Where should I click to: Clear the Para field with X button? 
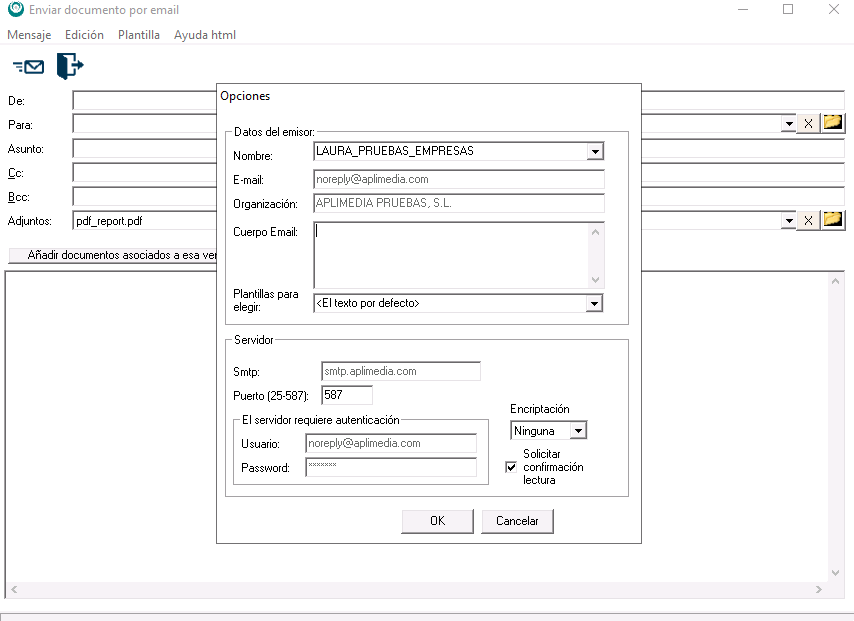809,124
